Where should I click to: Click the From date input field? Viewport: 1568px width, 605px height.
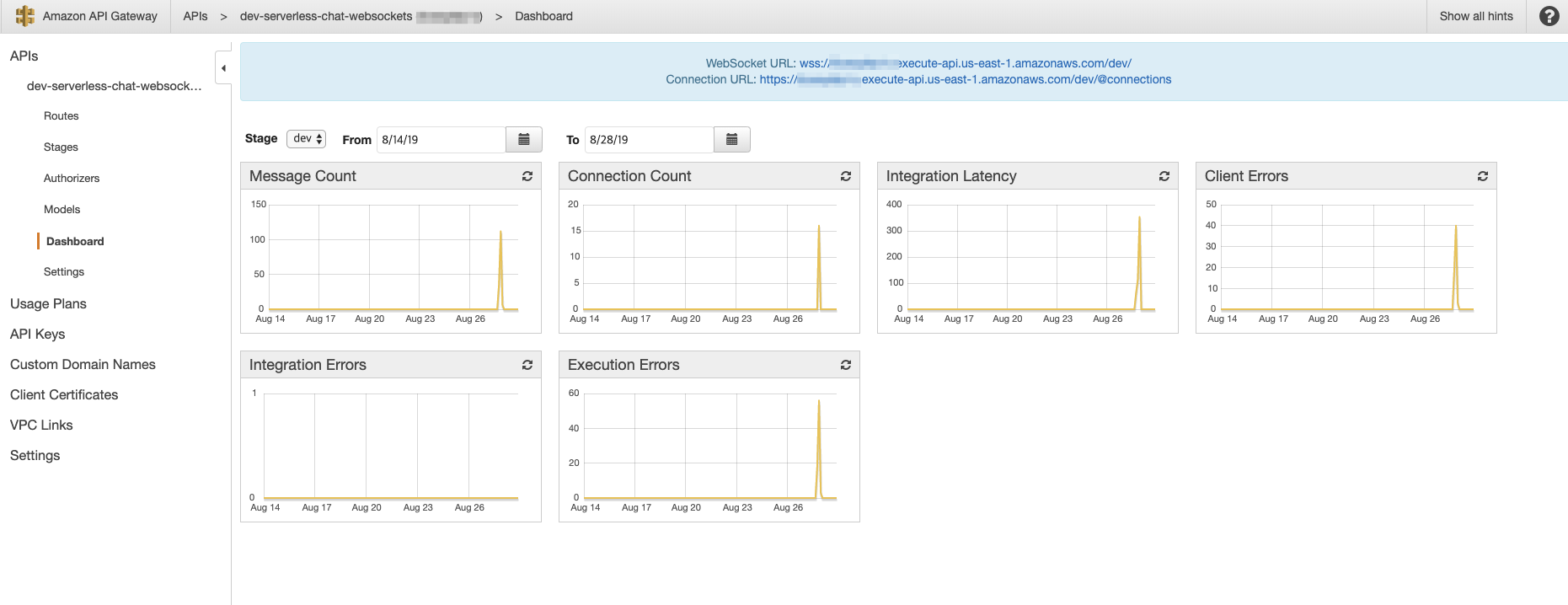[442, 139]
